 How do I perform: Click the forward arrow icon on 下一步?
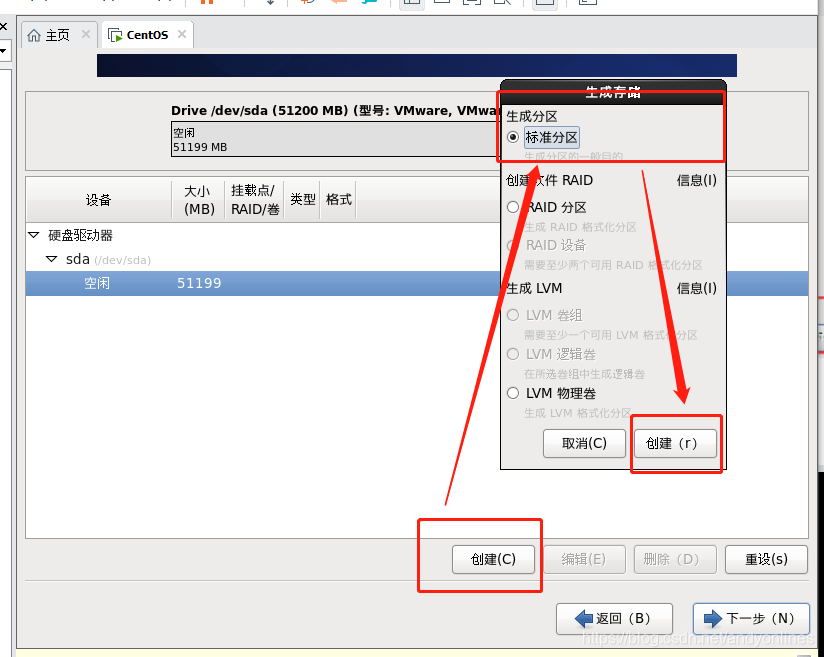coord(713,619)
